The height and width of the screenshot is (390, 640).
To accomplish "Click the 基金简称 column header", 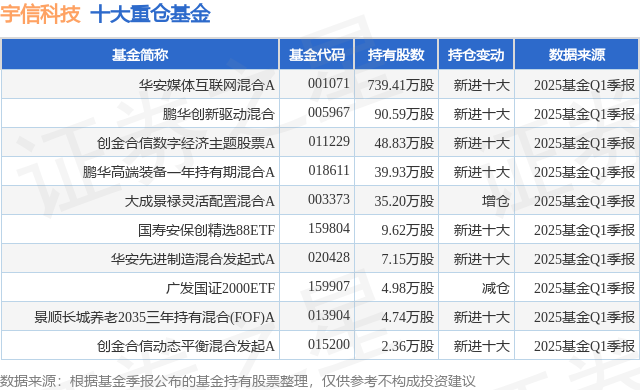I will pyautogui.click(x=140, y=55).
